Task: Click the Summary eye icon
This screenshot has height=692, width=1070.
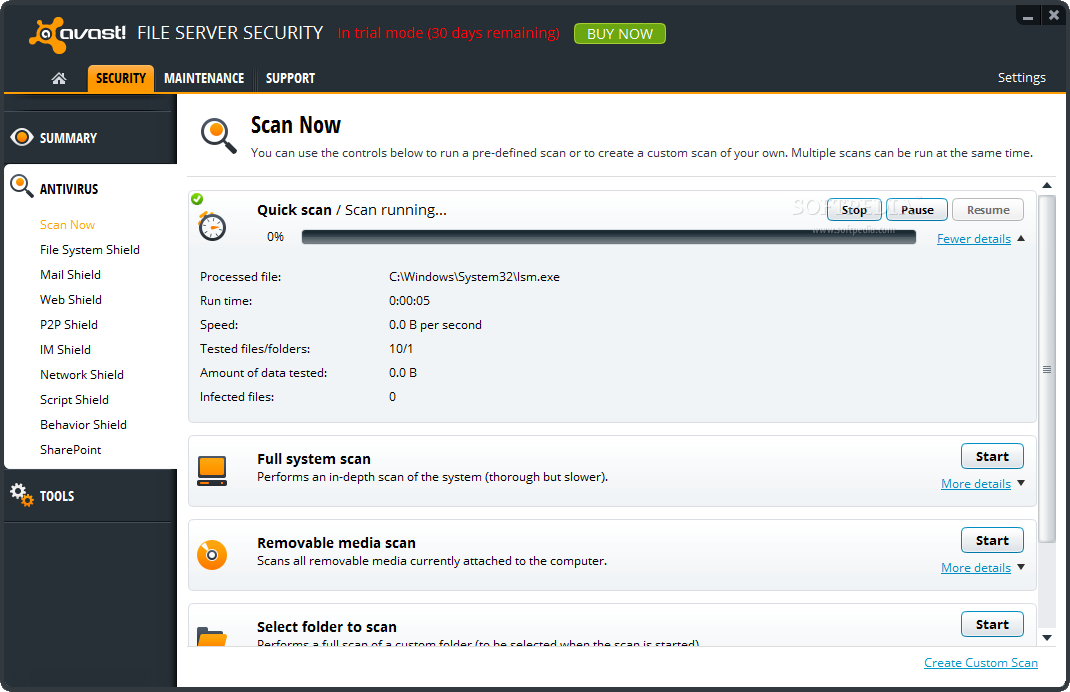Action: click(22, 137)
